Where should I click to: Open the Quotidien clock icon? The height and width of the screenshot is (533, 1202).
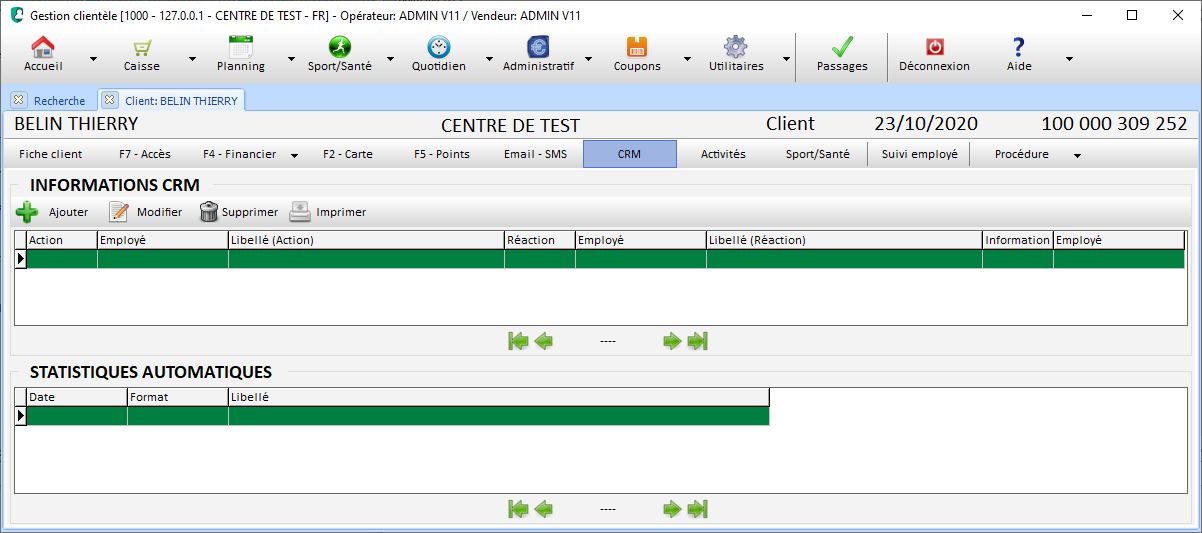coord(438,47)
